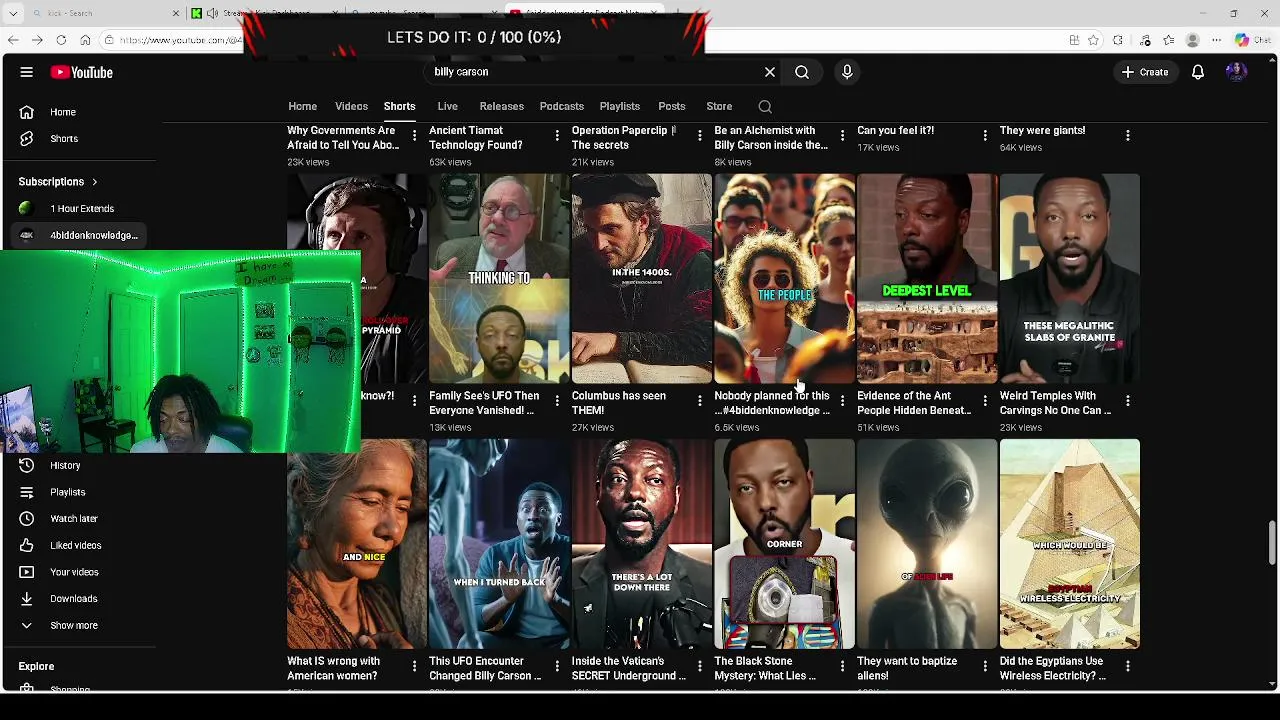The image size is (1280, 720).
Task: Go to the YouTube logo home page
Action: point(81,72)
